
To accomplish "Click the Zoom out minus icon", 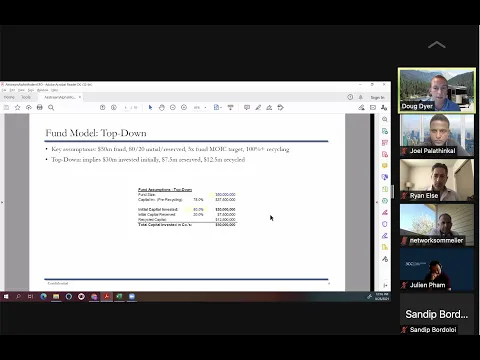I will [173, 107].
